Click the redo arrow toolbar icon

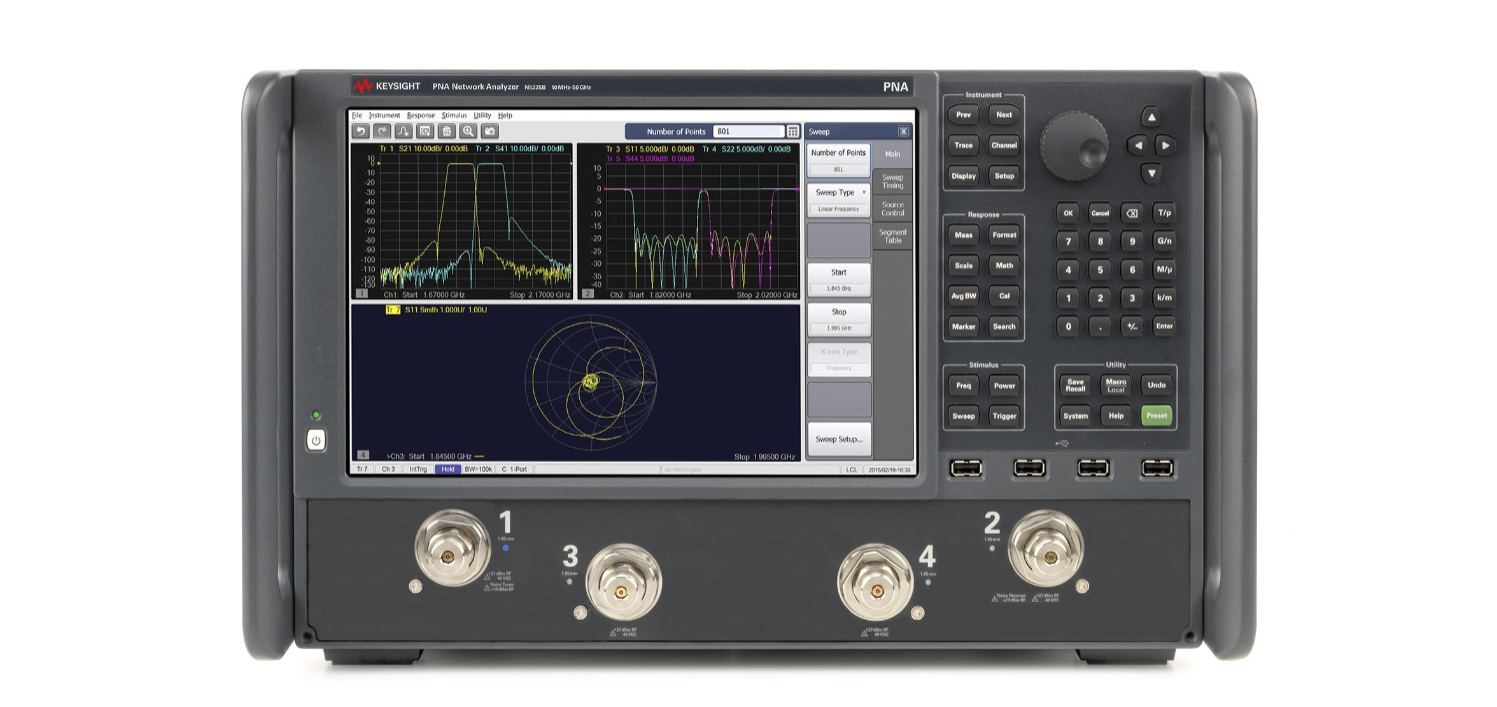(x=382, y=131)
